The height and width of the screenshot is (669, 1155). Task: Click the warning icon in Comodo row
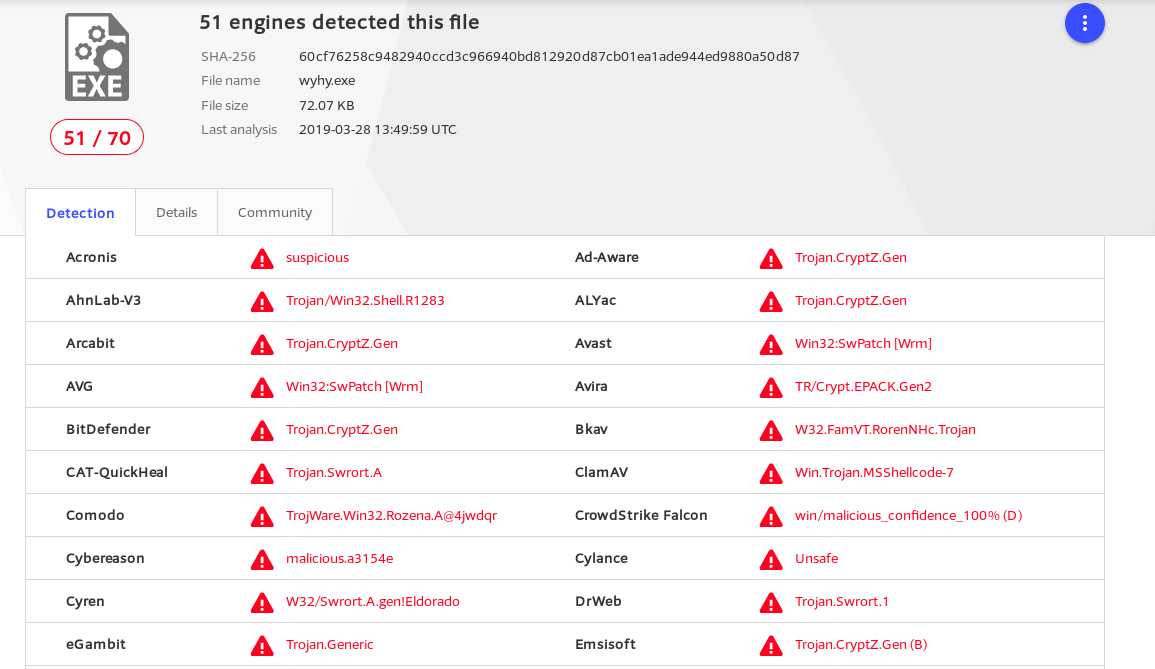click(x=261, y=516)
